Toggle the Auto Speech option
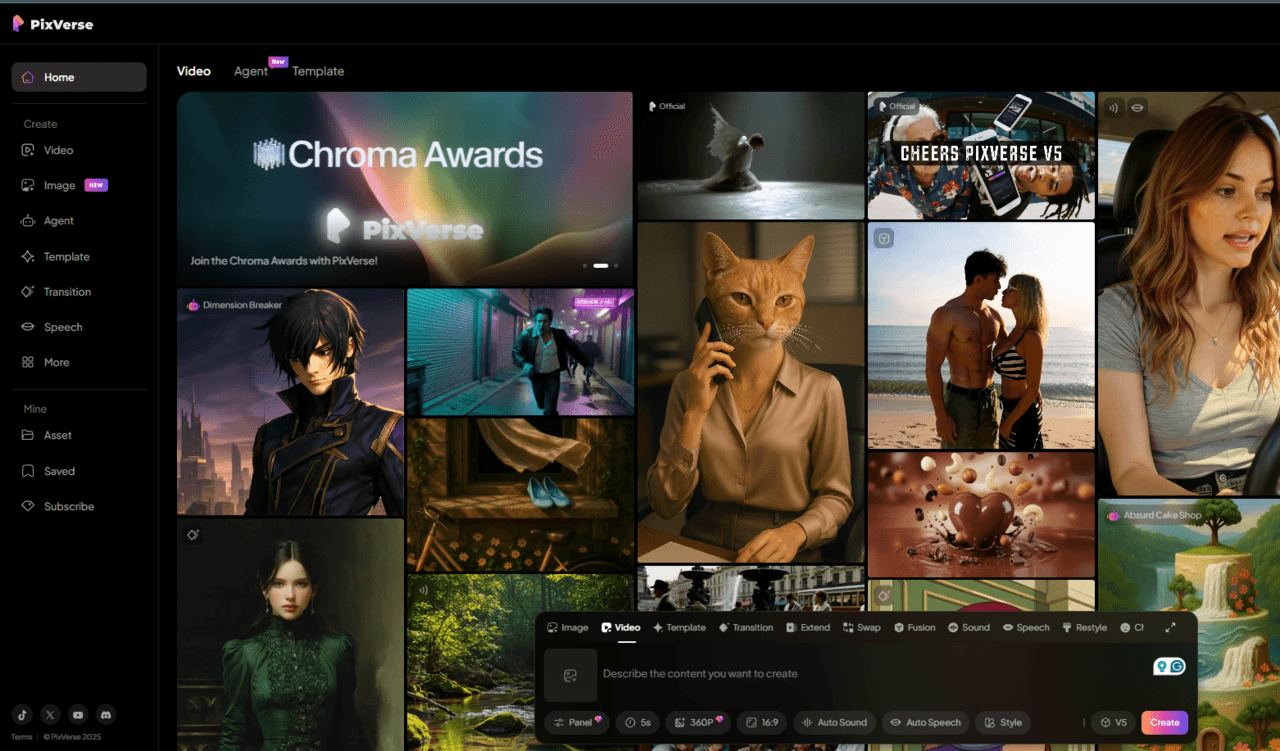The height and width of the screenshot is (751, 1280). coord(925,722)
